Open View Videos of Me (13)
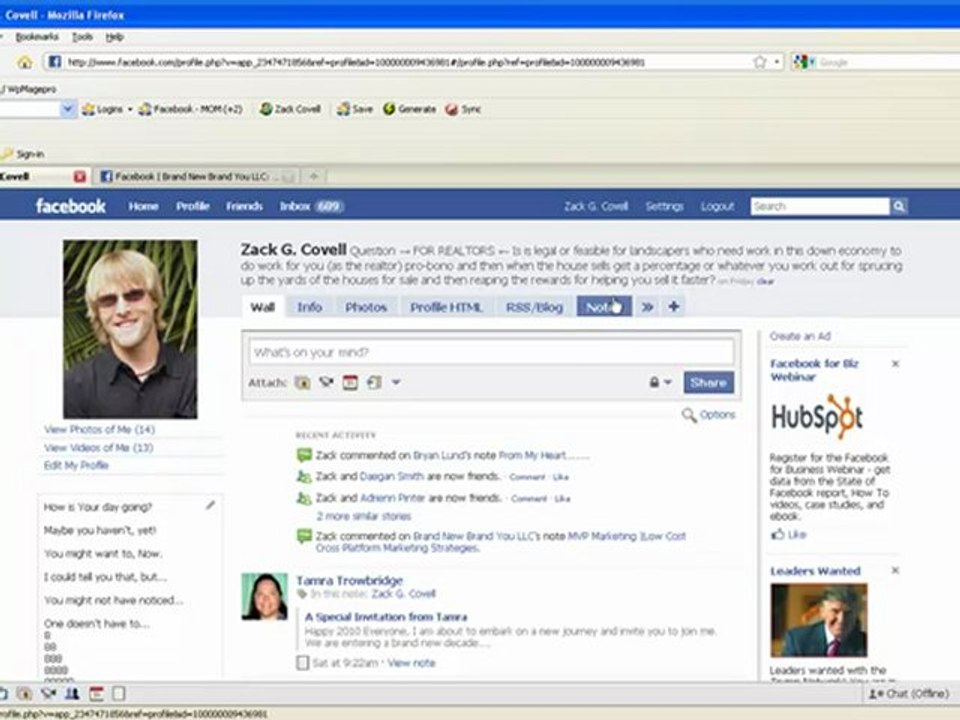 [x=99, y=448]
